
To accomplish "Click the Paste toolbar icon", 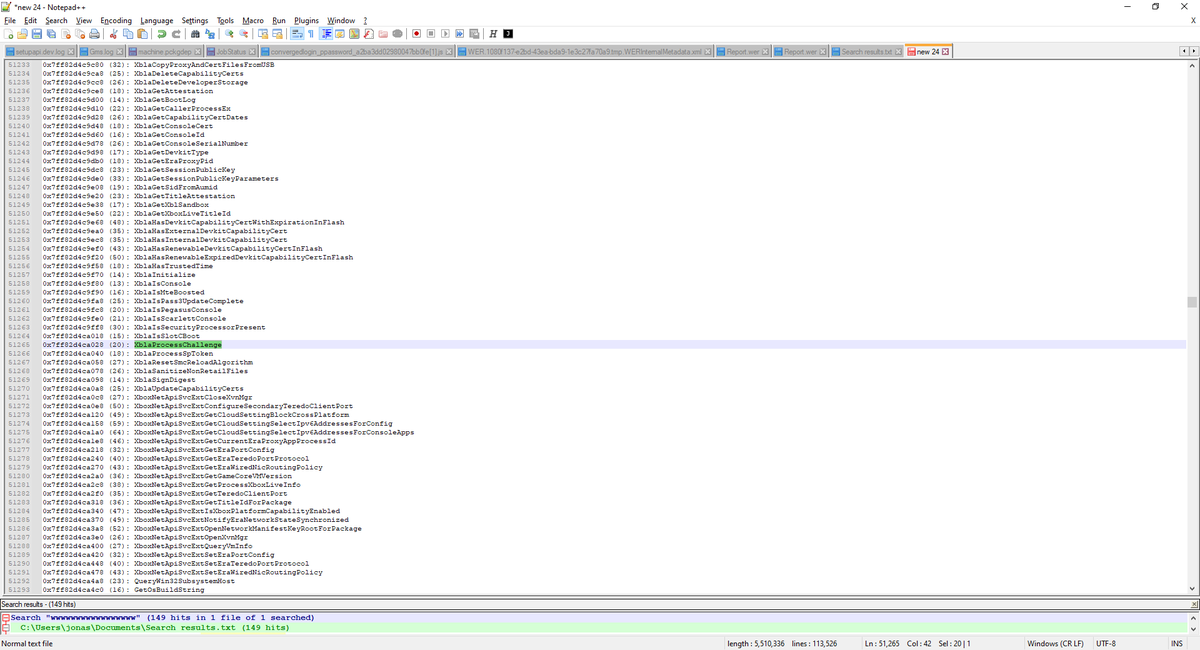I will 142,34.
